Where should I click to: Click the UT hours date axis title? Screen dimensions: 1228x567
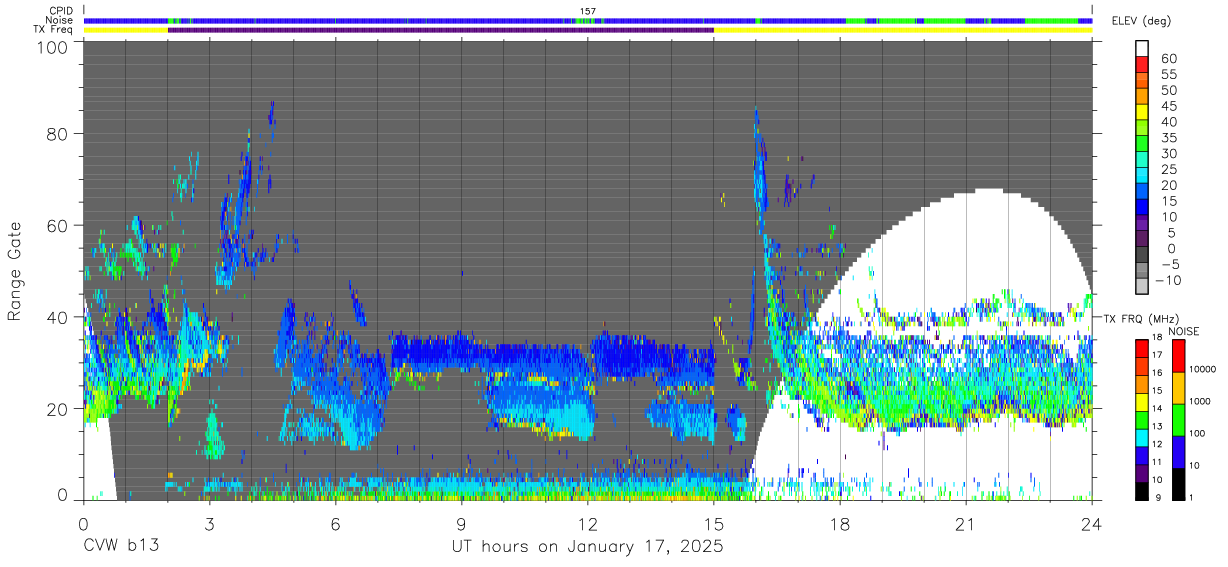[x=588, y=547]
